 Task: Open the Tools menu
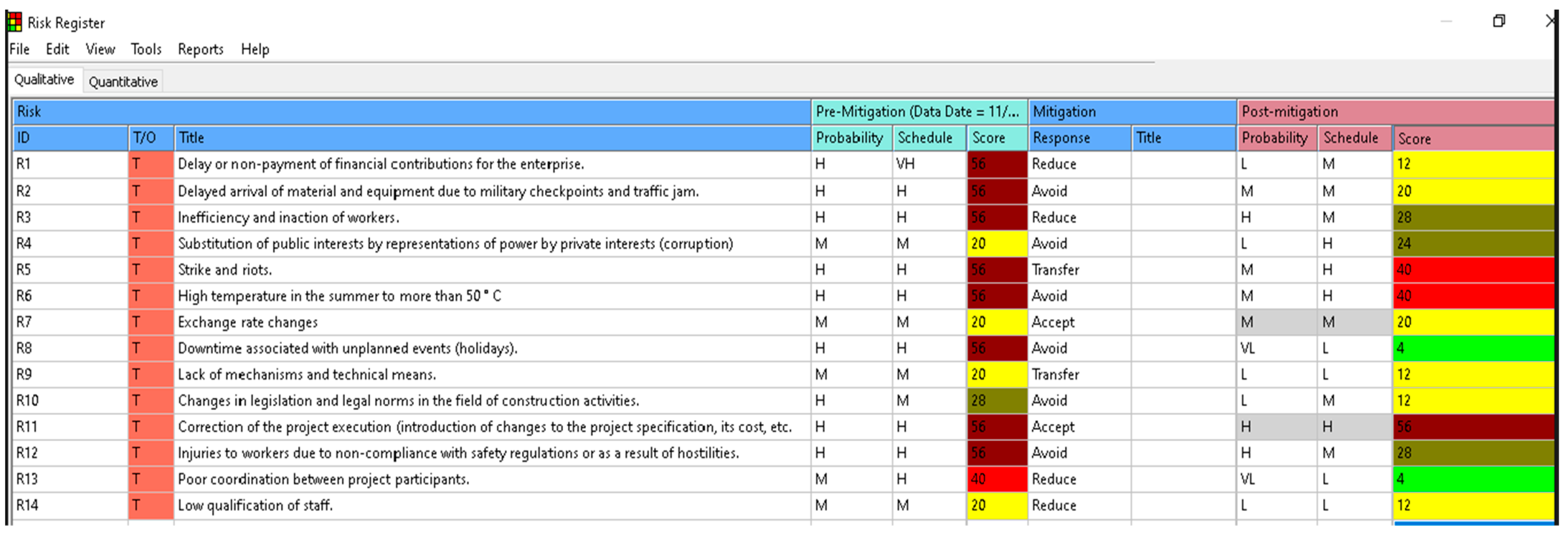(x=146, y=49)
